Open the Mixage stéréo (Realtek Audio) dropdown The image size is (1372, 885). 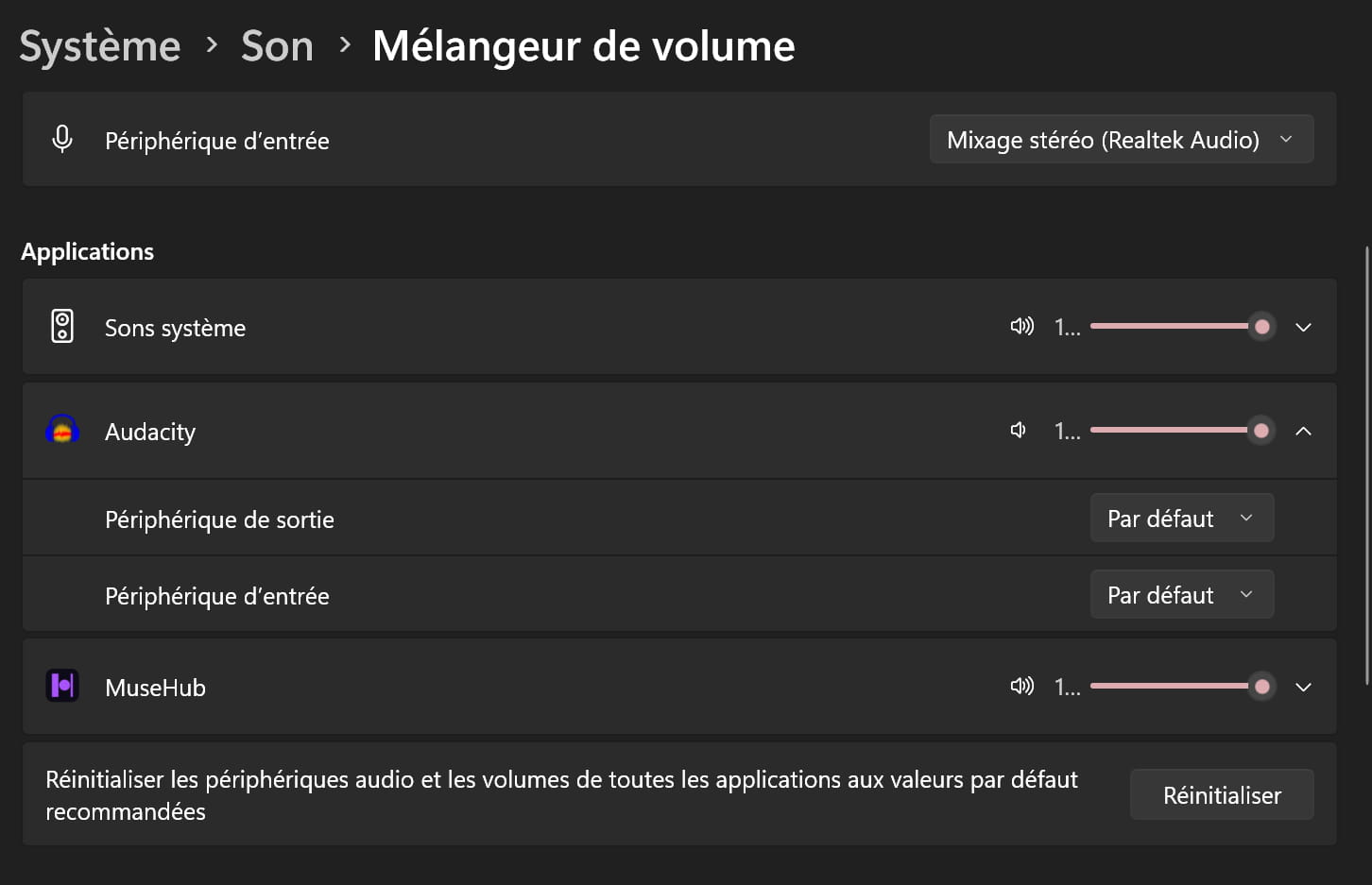point(1121,140)
